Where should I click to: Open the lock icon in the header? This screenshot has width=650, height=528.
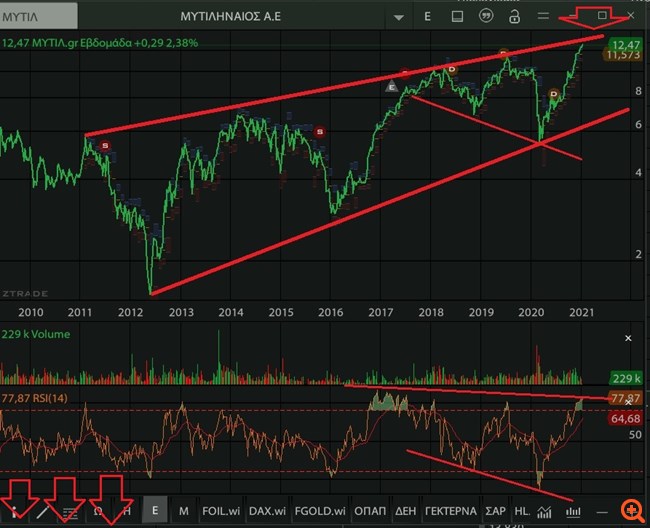(x=514, y=17)
